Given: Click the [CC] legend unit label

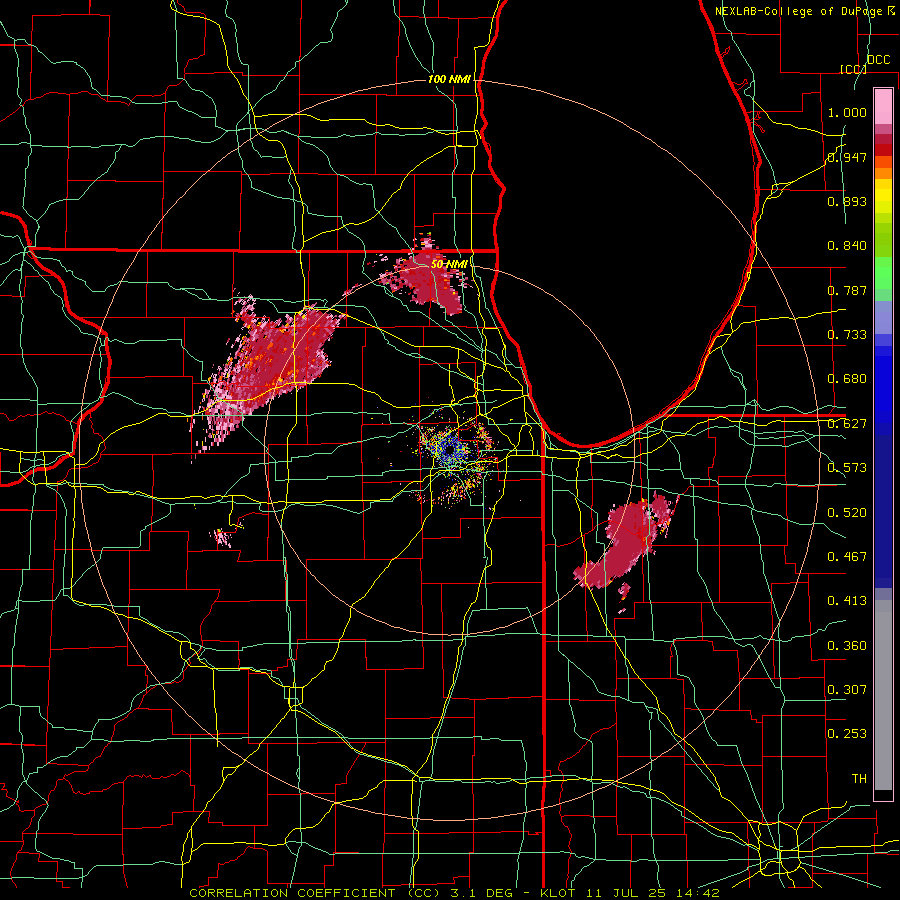Looking at the screenshot, I should click(x=854, y=69).
